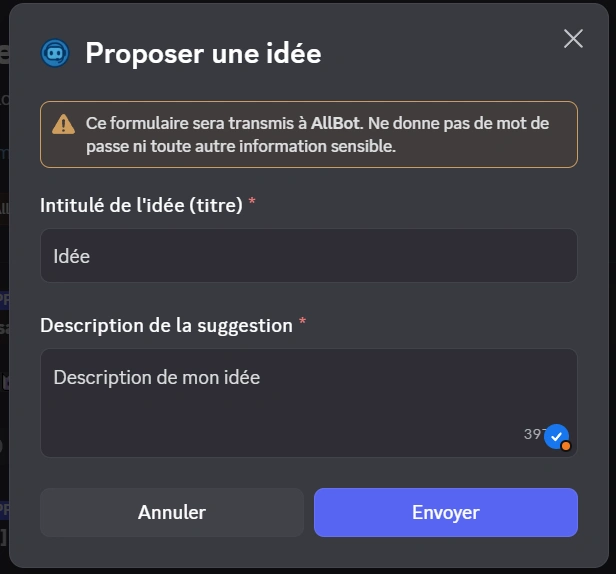The width and height of the screenshot is (616, 574).
Task: Click the AllBot robot avatar icon in header
Action: [x=55, y=53]
